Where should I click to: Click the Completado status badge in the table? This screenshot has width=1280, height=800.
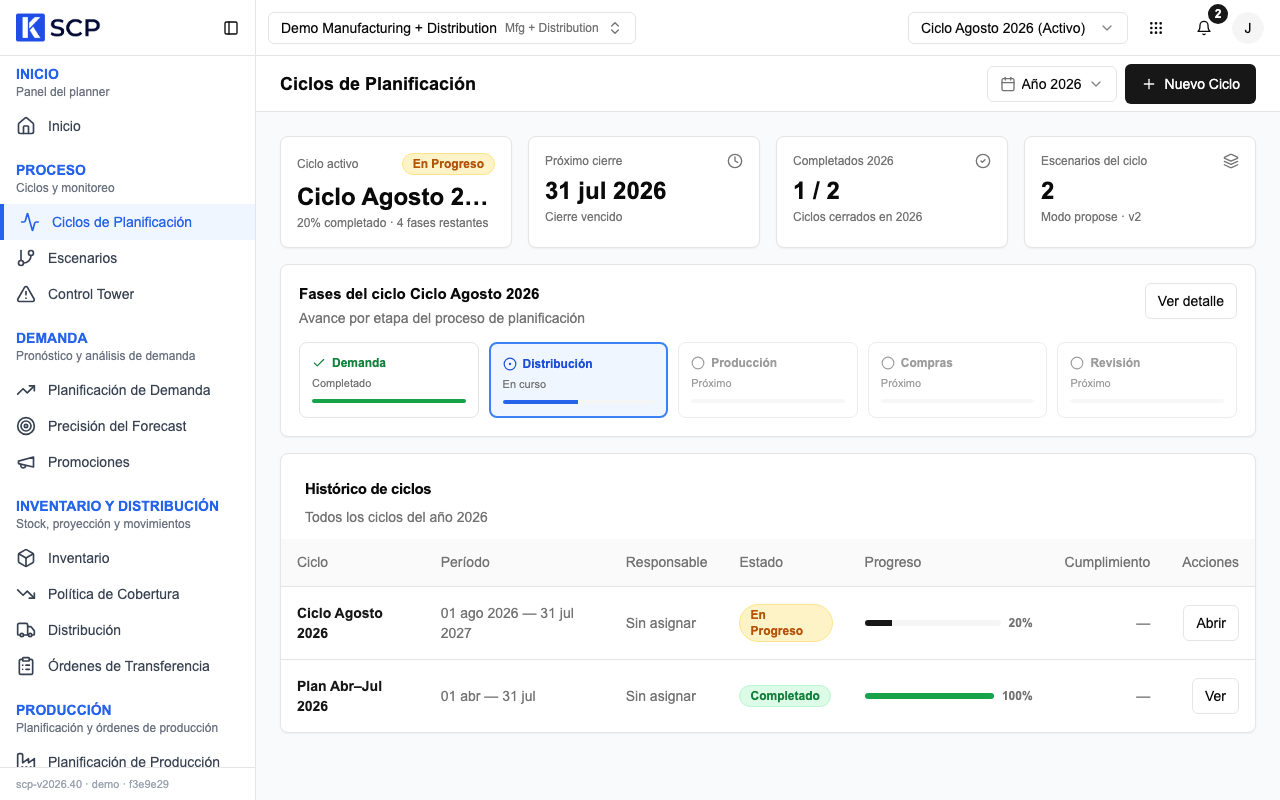click(785, 696)
